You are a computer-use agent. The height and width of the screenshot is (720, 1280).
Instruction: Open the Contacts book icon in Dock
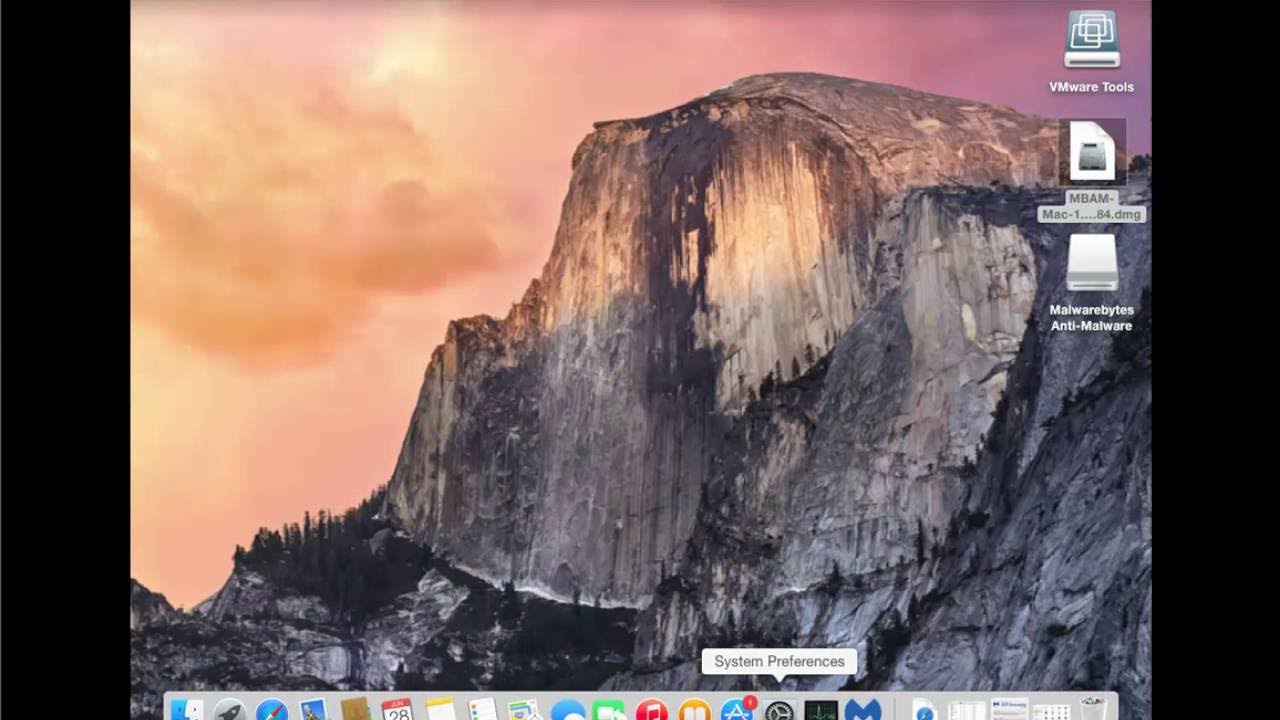click(355, 709)
